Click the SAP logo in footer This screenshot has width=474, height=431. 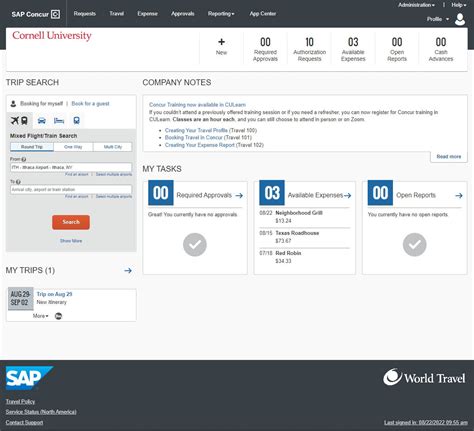click(x=29, y=378)
